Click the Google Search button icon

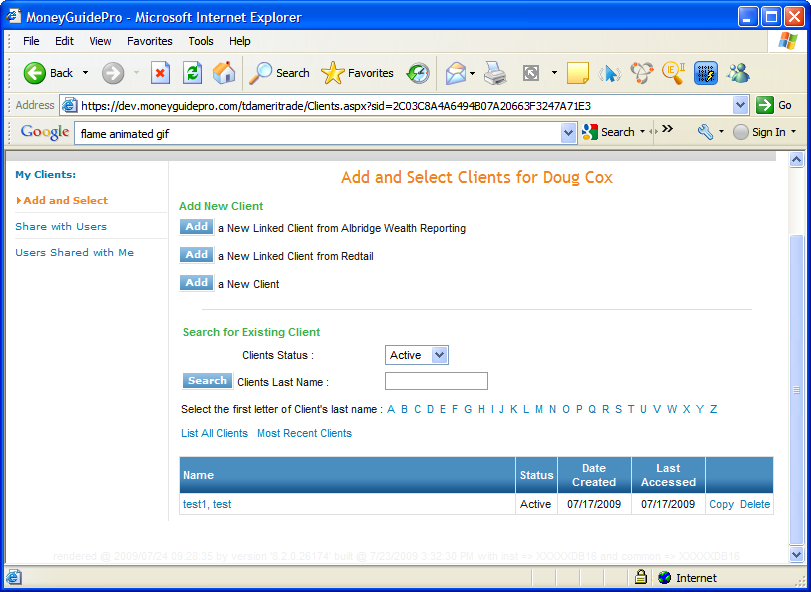click(x=590, y=132)
